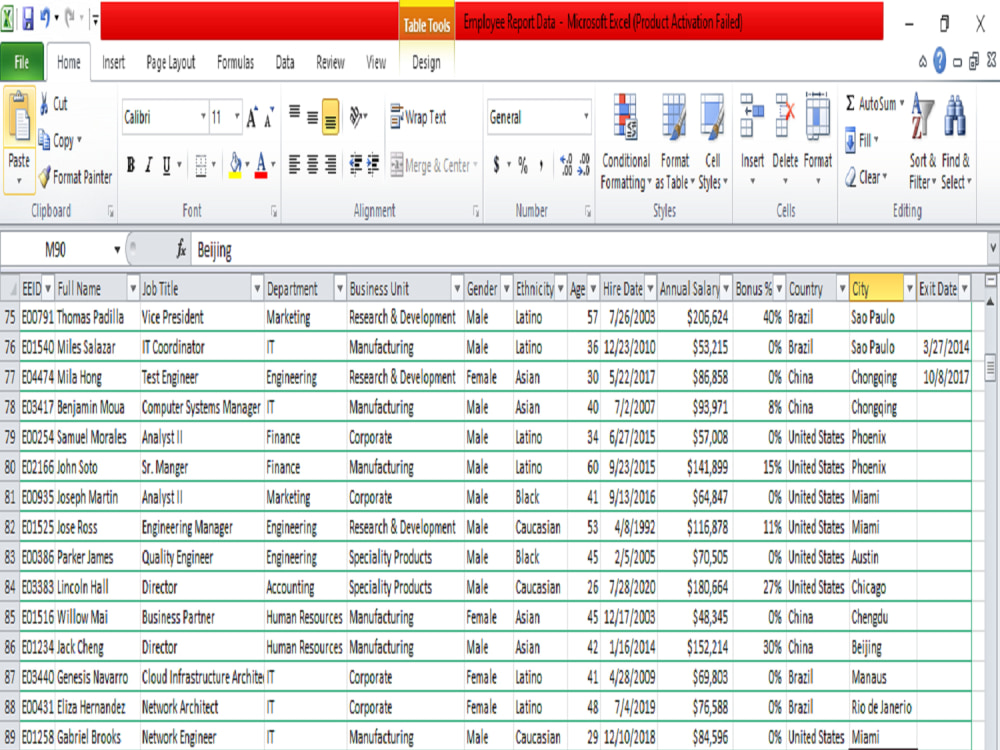Click the Save icon in quick access toolbar
Screen dimensions: 1000x750
tap(27, 19)
